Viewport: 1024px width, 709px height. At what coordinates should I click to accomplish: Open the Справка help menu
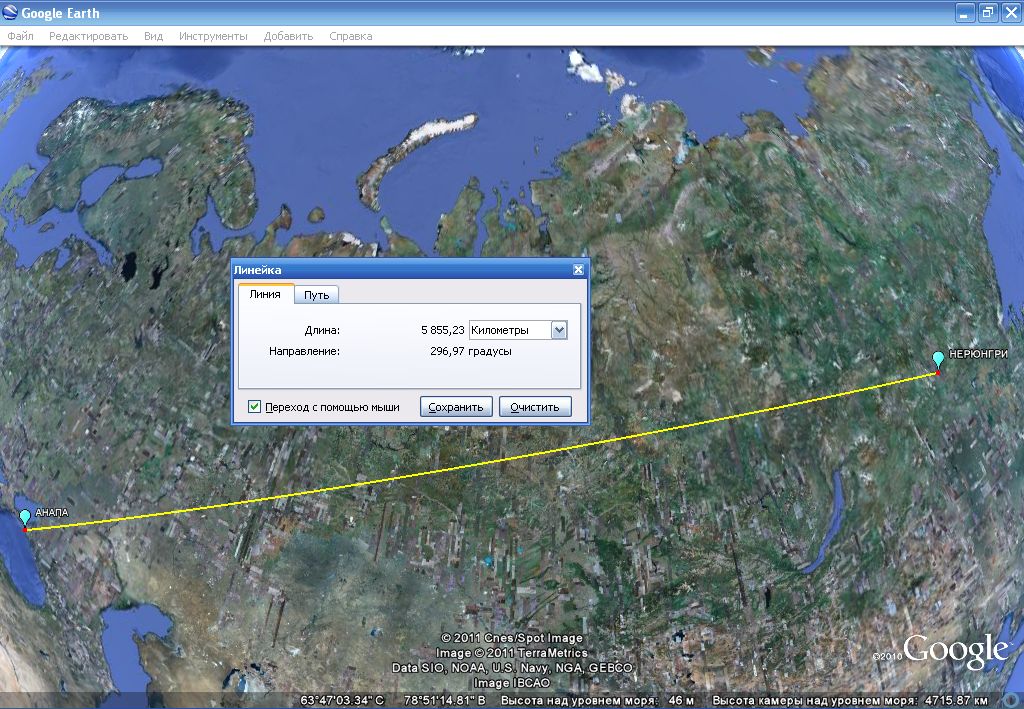[350, 36]
